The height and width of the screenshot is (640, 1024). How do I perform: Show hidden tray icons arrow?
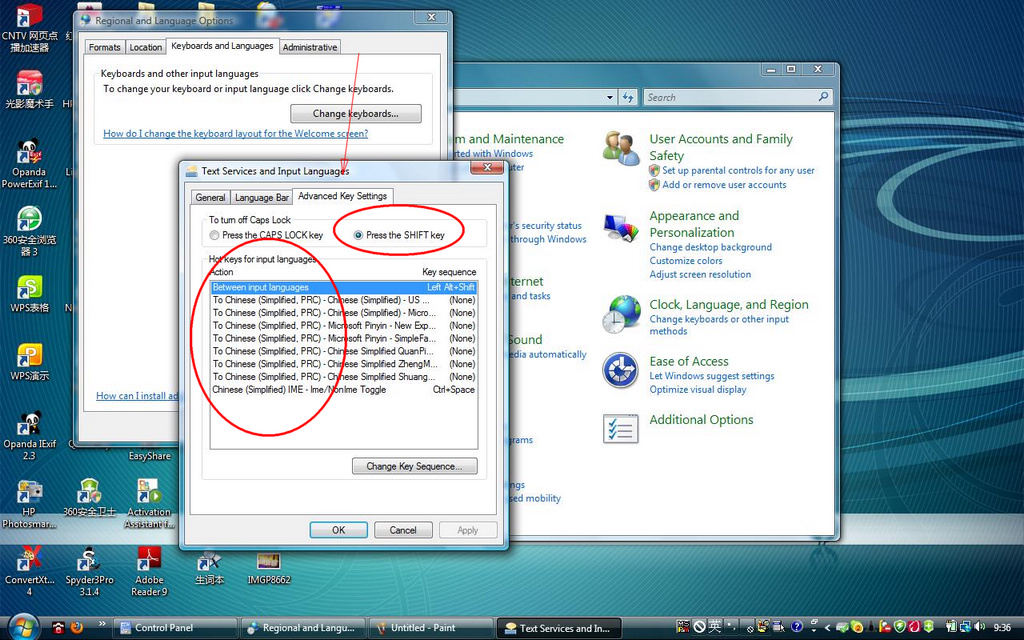pyautogui.click(x=827, y=628)
